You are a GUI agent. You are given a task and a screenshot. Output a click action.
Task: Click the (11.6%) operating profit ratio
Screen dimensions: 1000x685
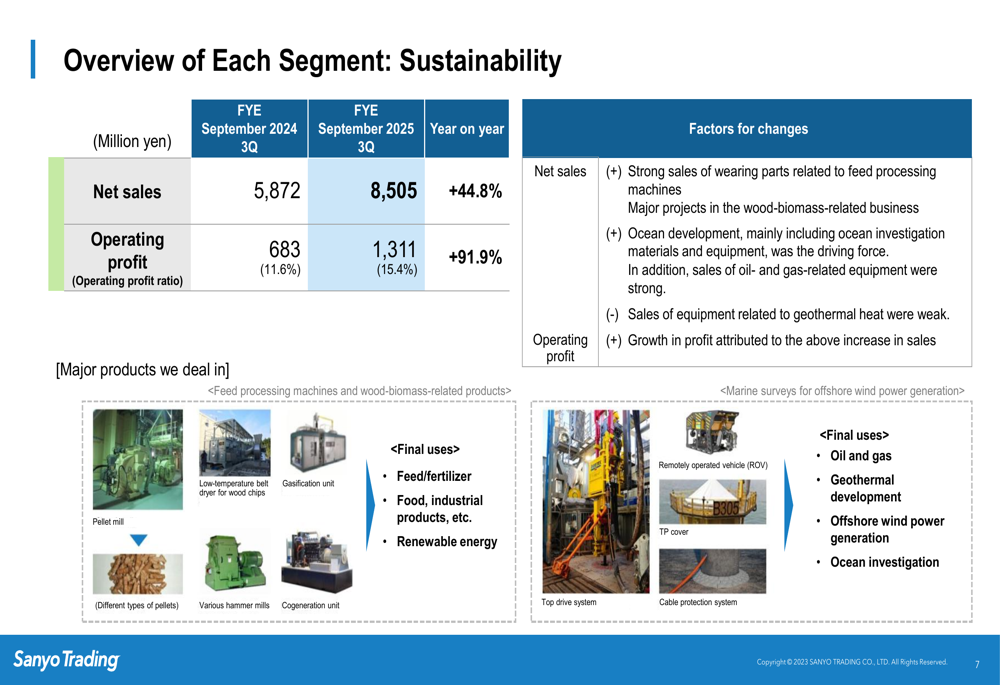point(280,269)
